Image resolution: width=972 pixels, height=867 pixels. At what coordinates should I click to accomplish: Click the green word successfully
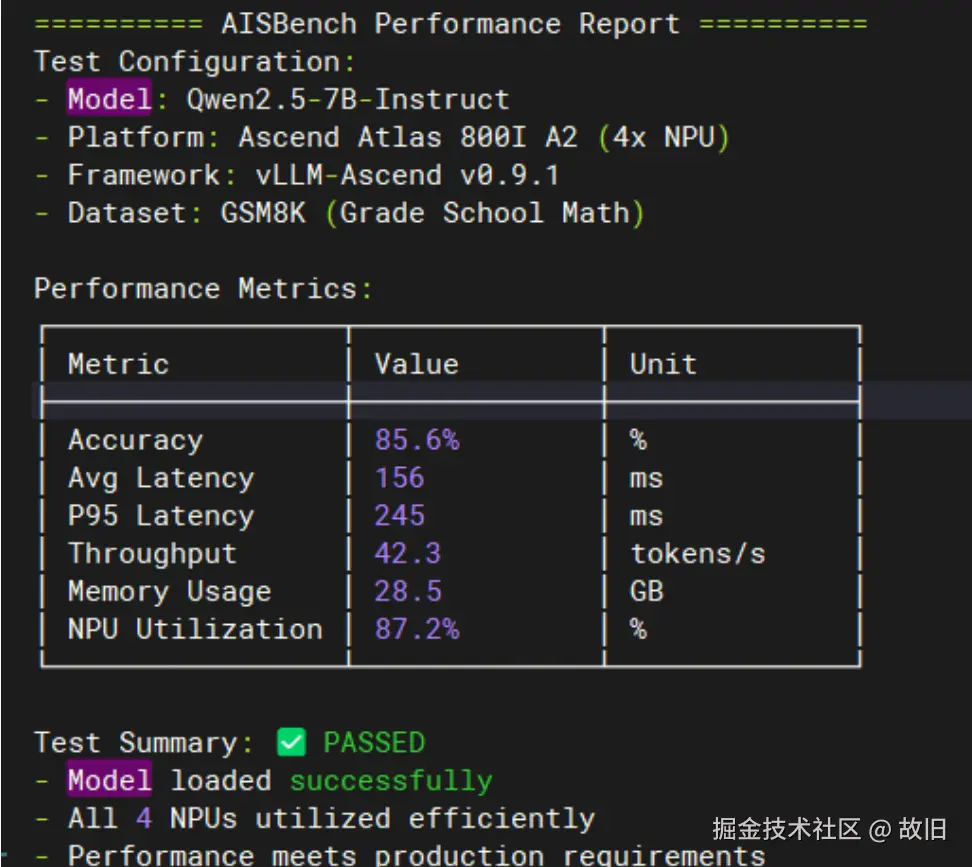click(x=391, y=781)
